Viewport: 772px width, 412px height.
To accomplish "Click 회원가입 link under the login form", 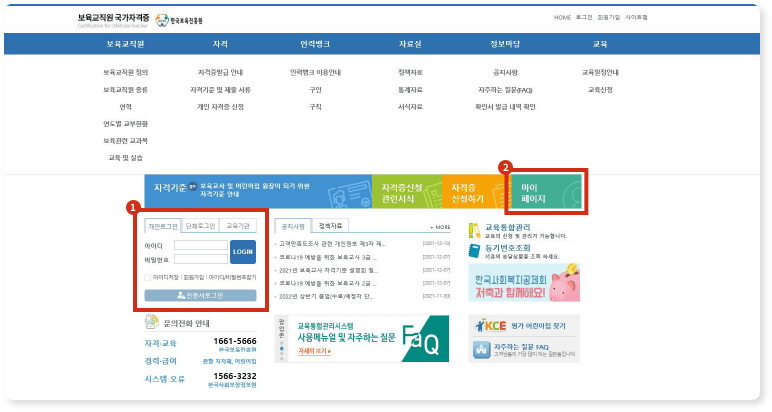I will (x=193, y=278).
